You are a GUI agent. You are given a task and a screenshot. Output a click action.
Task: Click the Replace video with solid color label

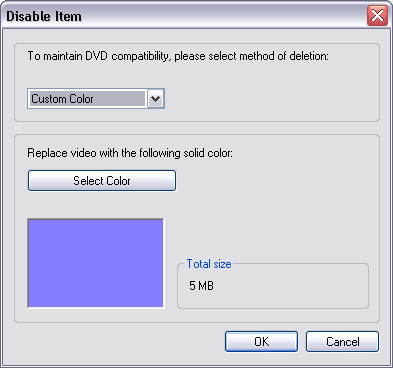(130, 153)
